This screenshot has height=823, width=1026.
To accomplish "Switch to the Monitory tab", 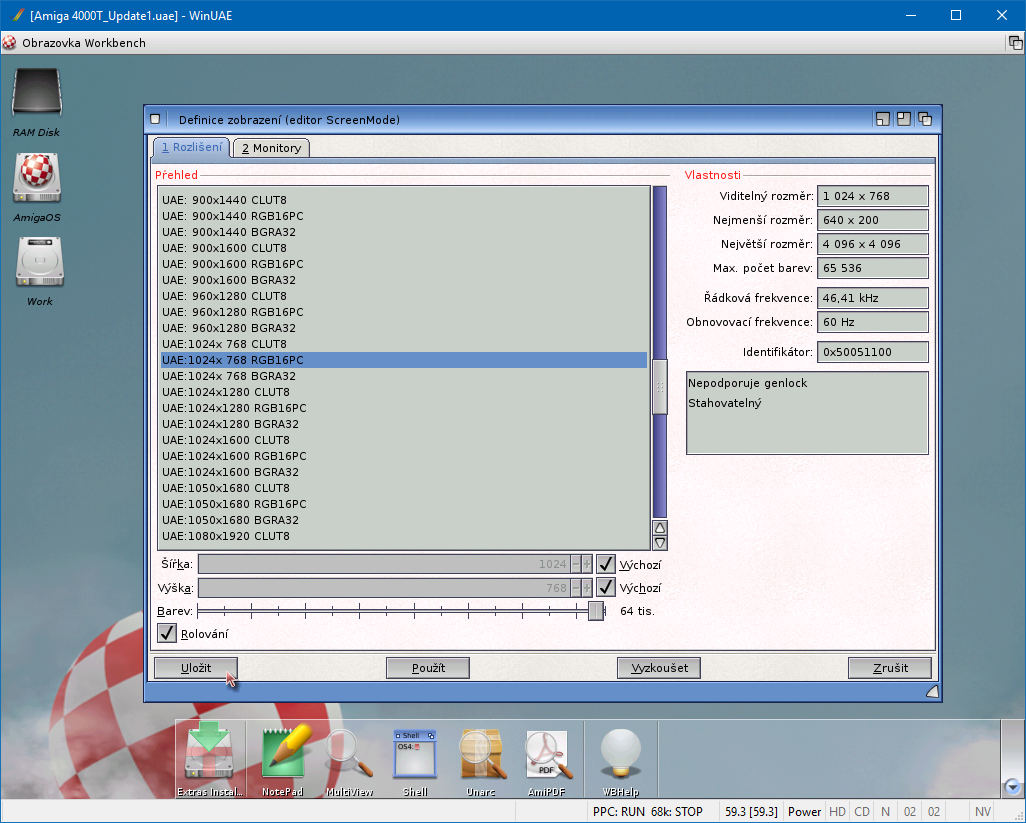I will coord(271,148).
